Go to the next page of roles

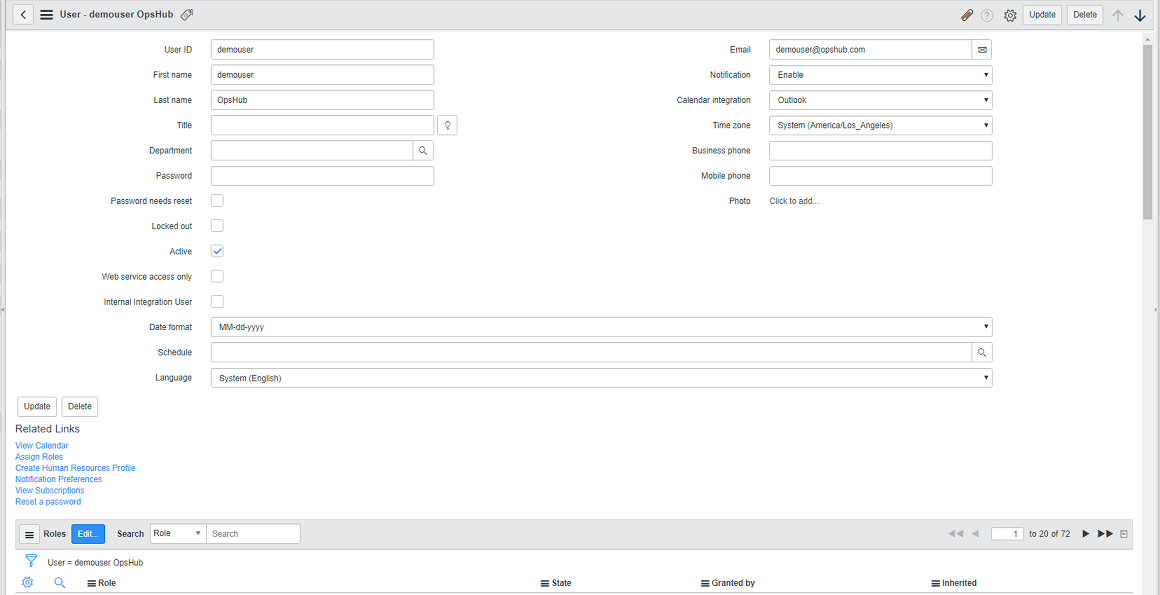(x=1086, y=534)
